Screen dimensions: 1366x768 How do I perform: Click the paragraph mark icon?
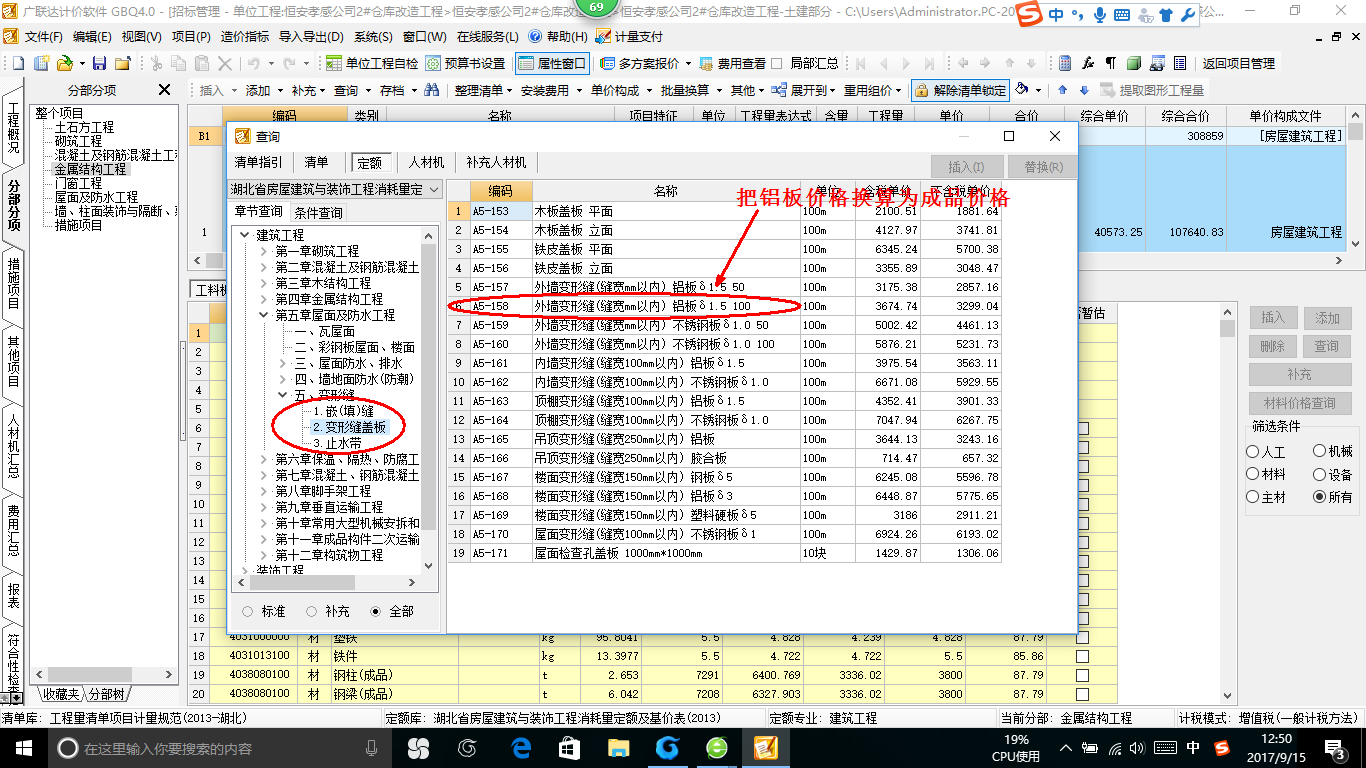click(1110, 63)
